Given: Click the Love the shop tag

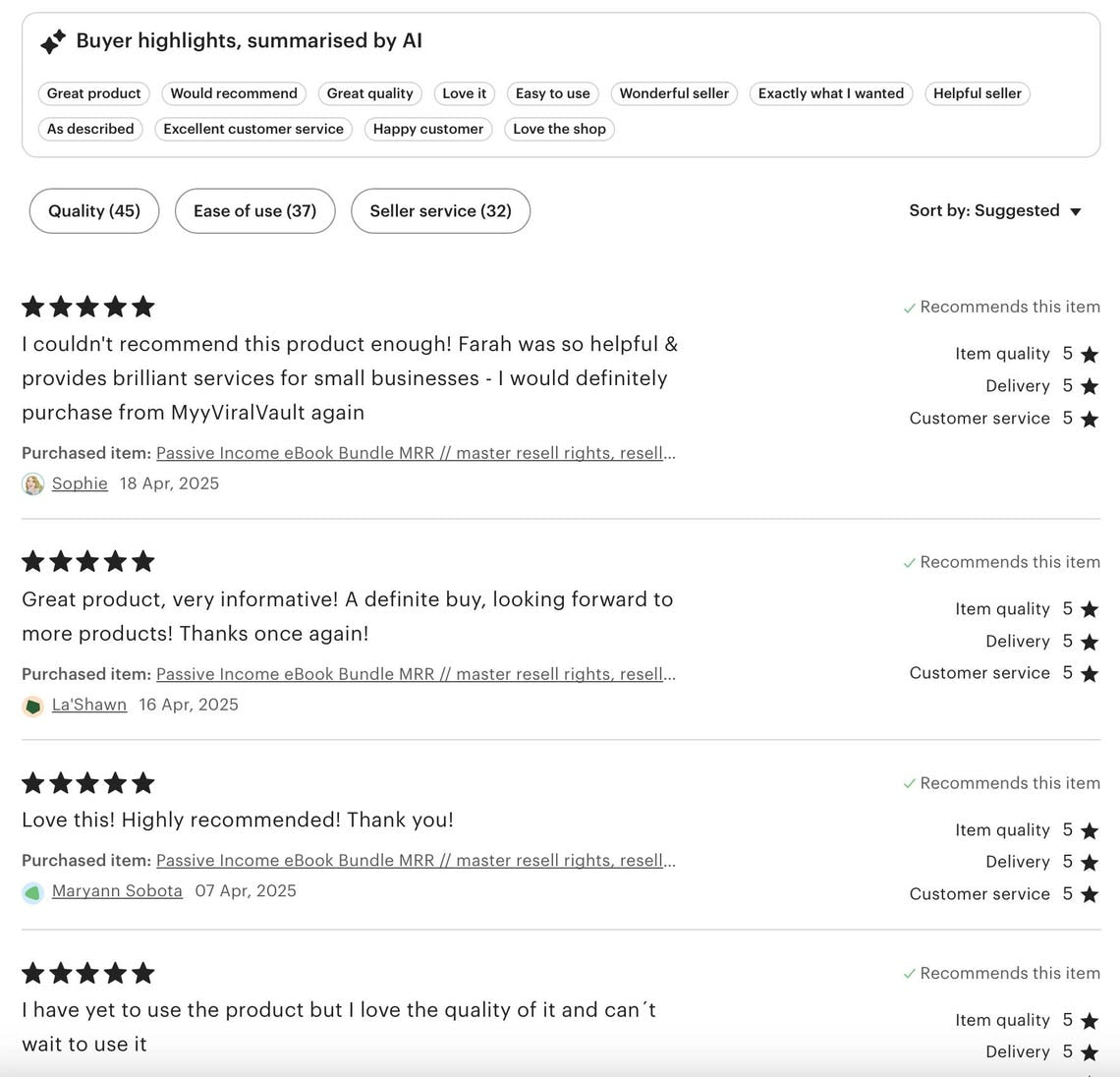Looking at the screenshot, I should point(559,129).
